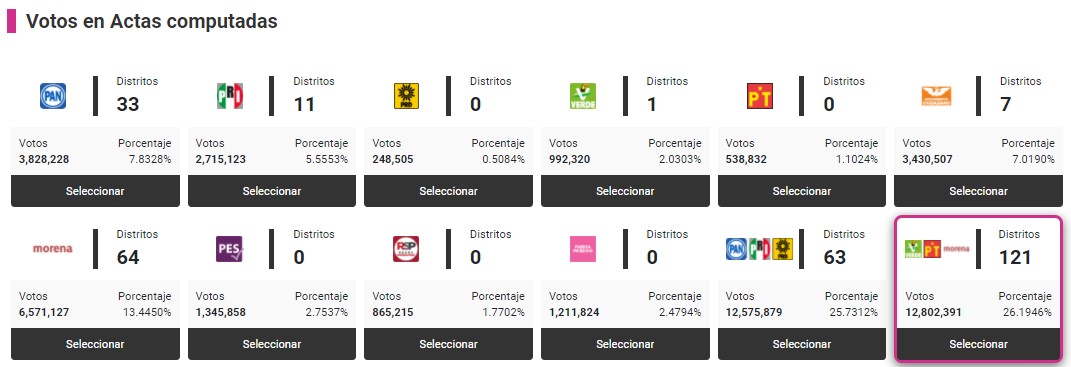Click the PES purple logo icon
1071x367 pixels.
click(230, 249)
